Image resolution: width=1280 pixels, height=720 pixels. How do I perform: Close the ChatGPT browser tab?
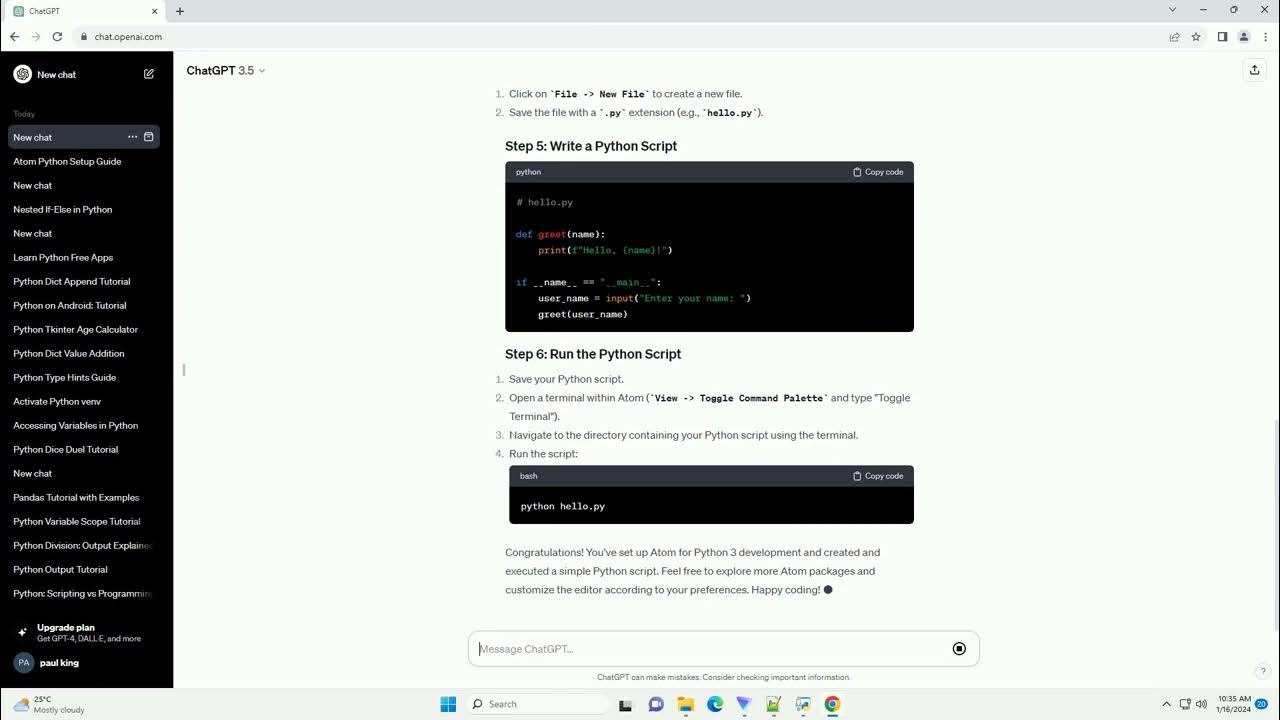click(154, 11)
